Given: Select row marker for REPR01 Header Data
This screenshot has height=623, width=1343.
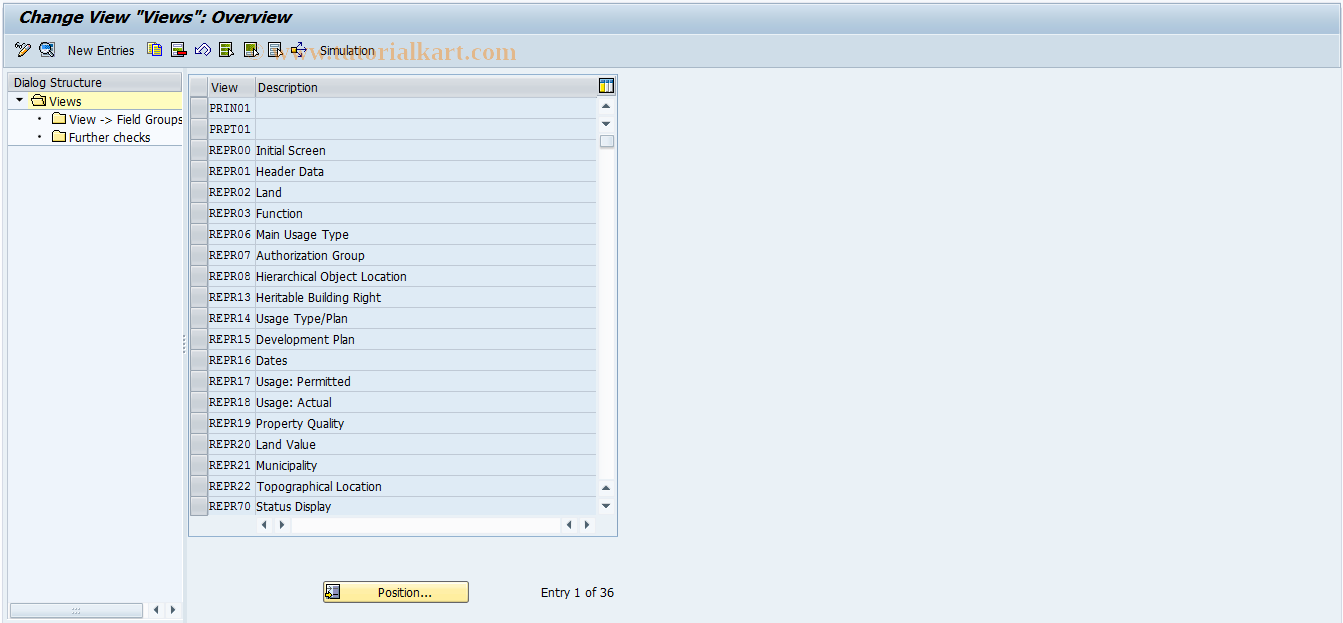Looking at the screenshot, I should [x=199, y=171].
